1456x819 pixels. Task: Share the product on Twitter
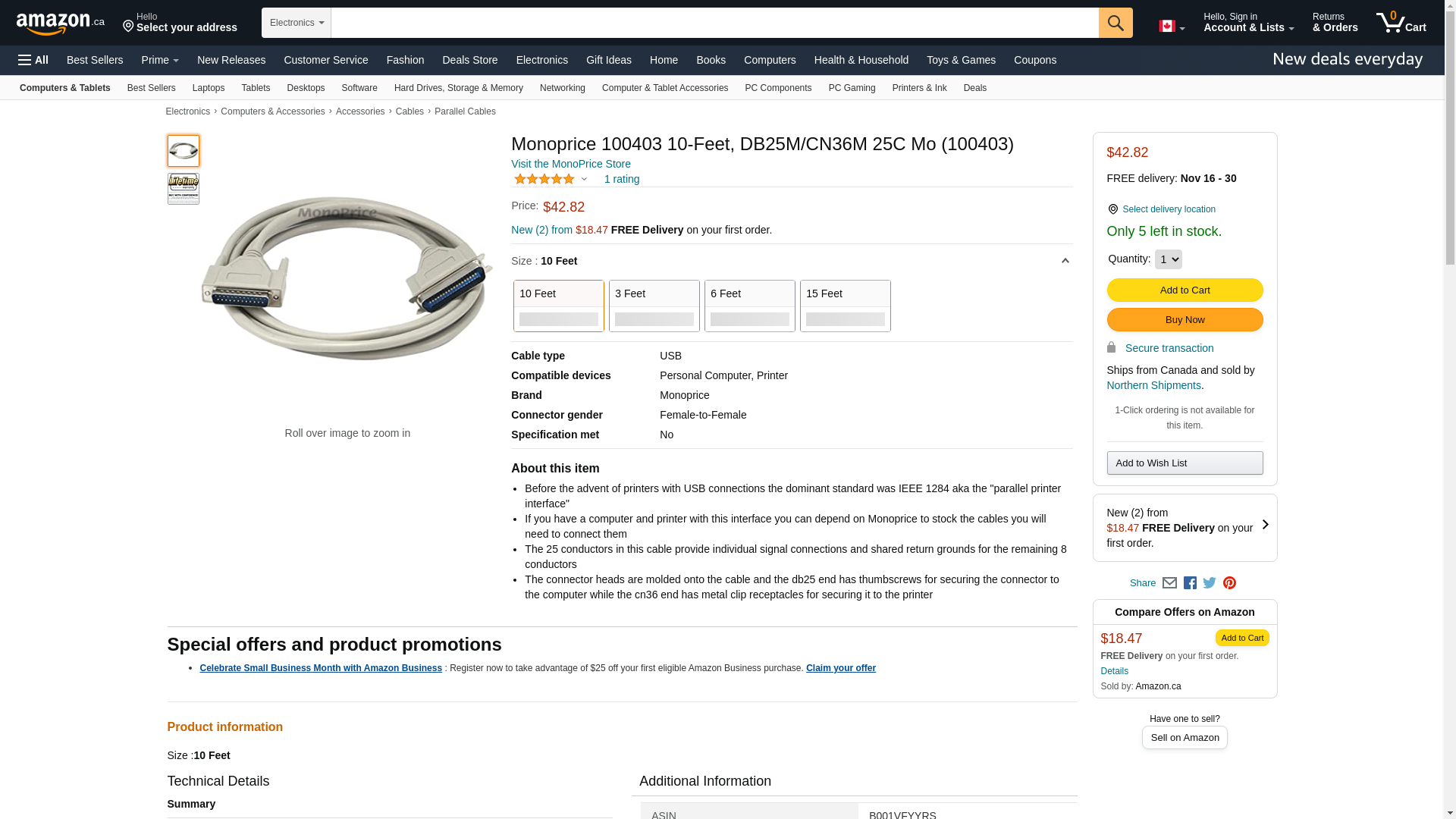(x=1210, y=583)
